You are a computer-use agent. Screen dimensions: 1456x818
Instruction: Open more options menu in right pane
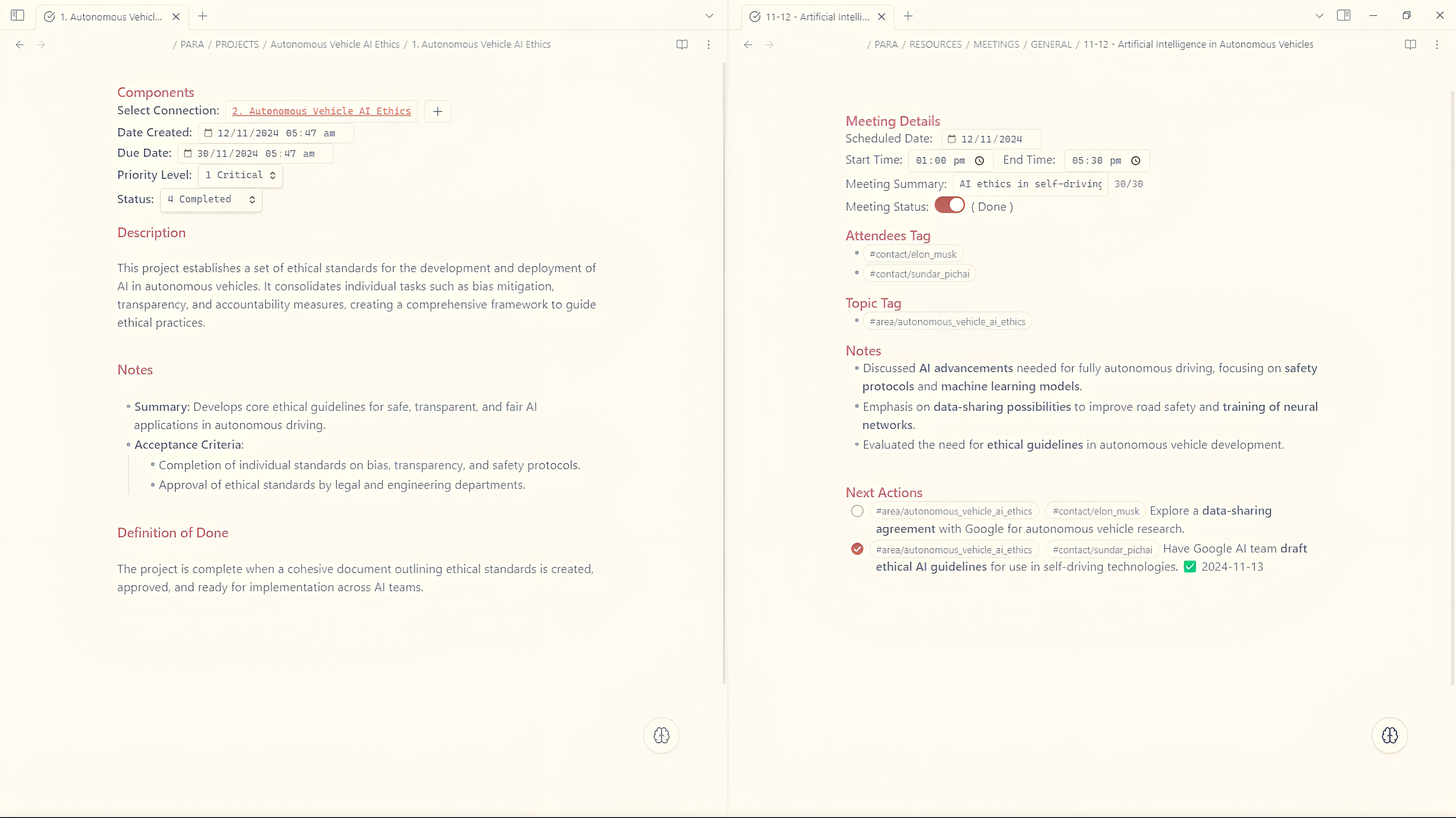[x=1437, y=44]
